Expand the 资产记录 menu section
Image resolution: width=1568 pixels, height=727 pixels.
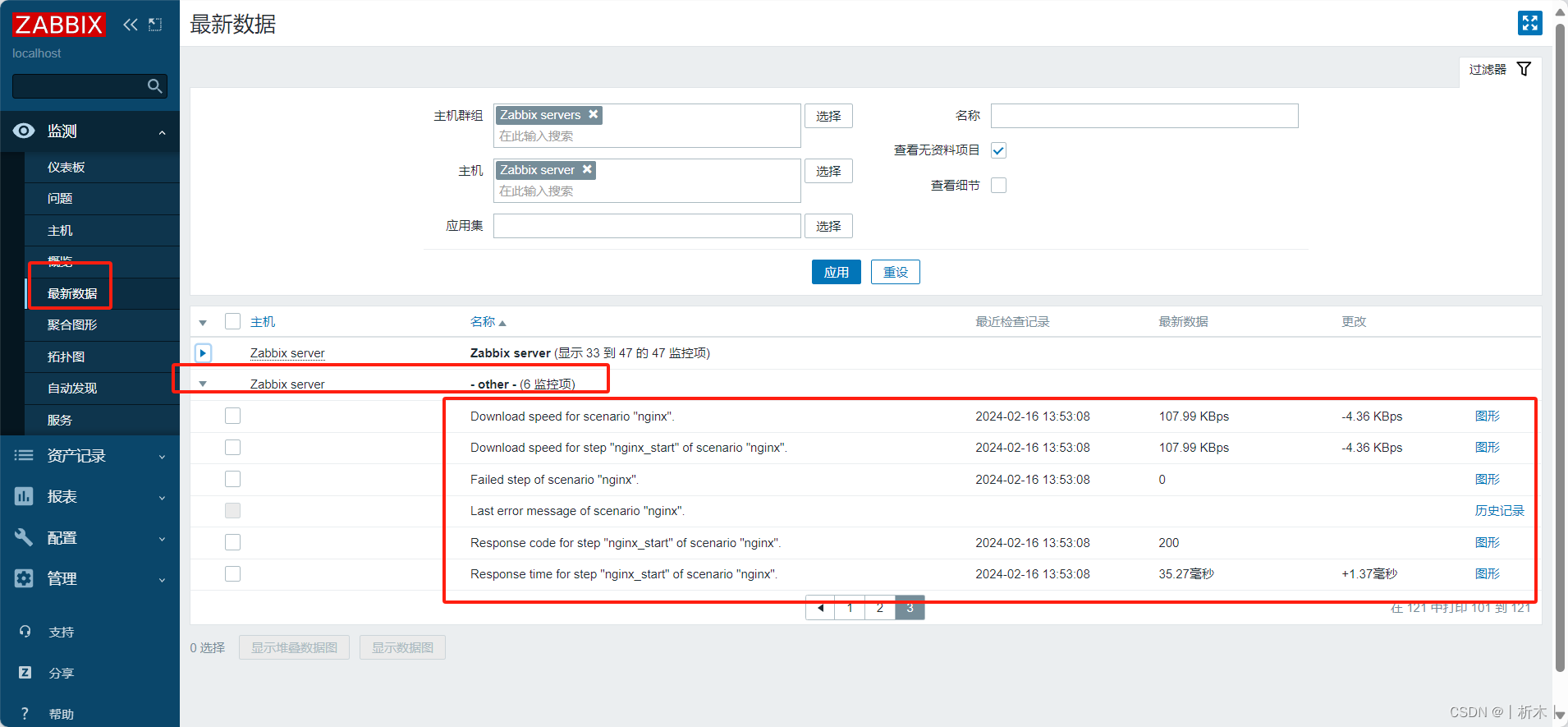[162, 457]
